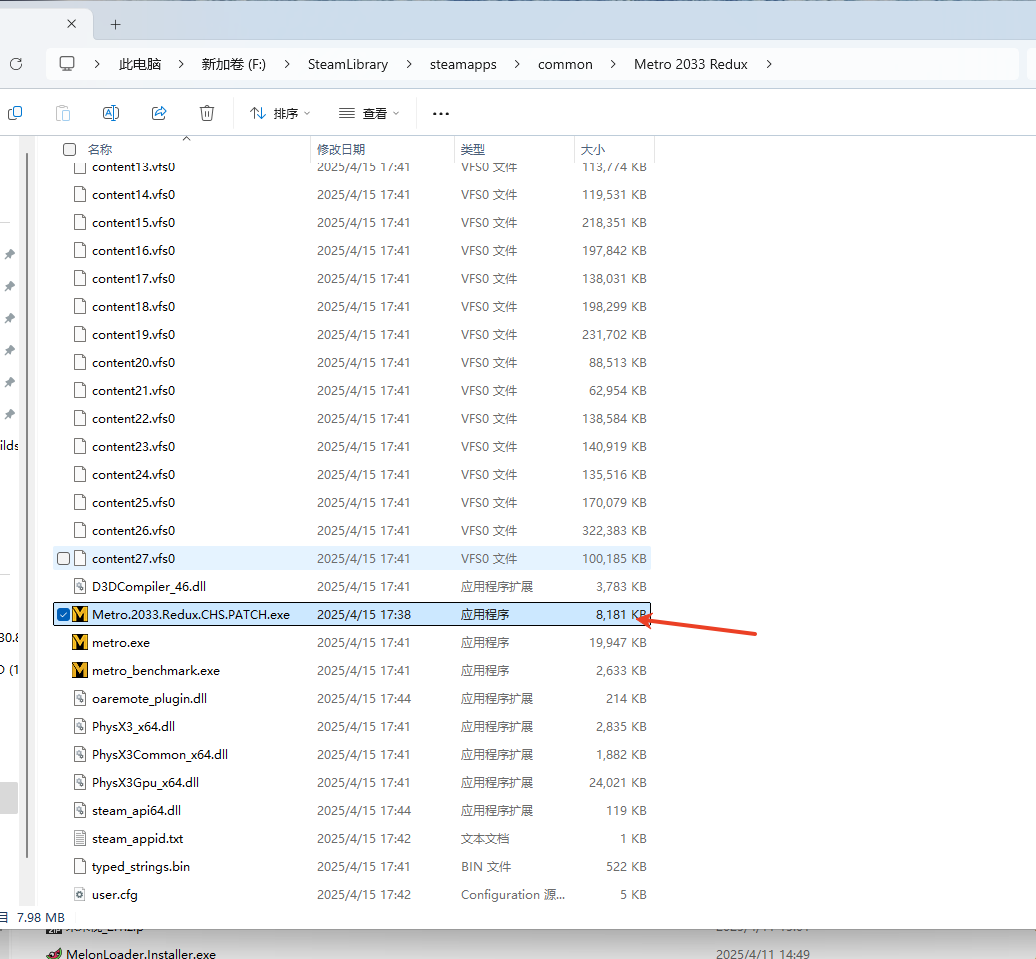
Task: Select the metro.exe application icon
Action: tap(80, 642)
